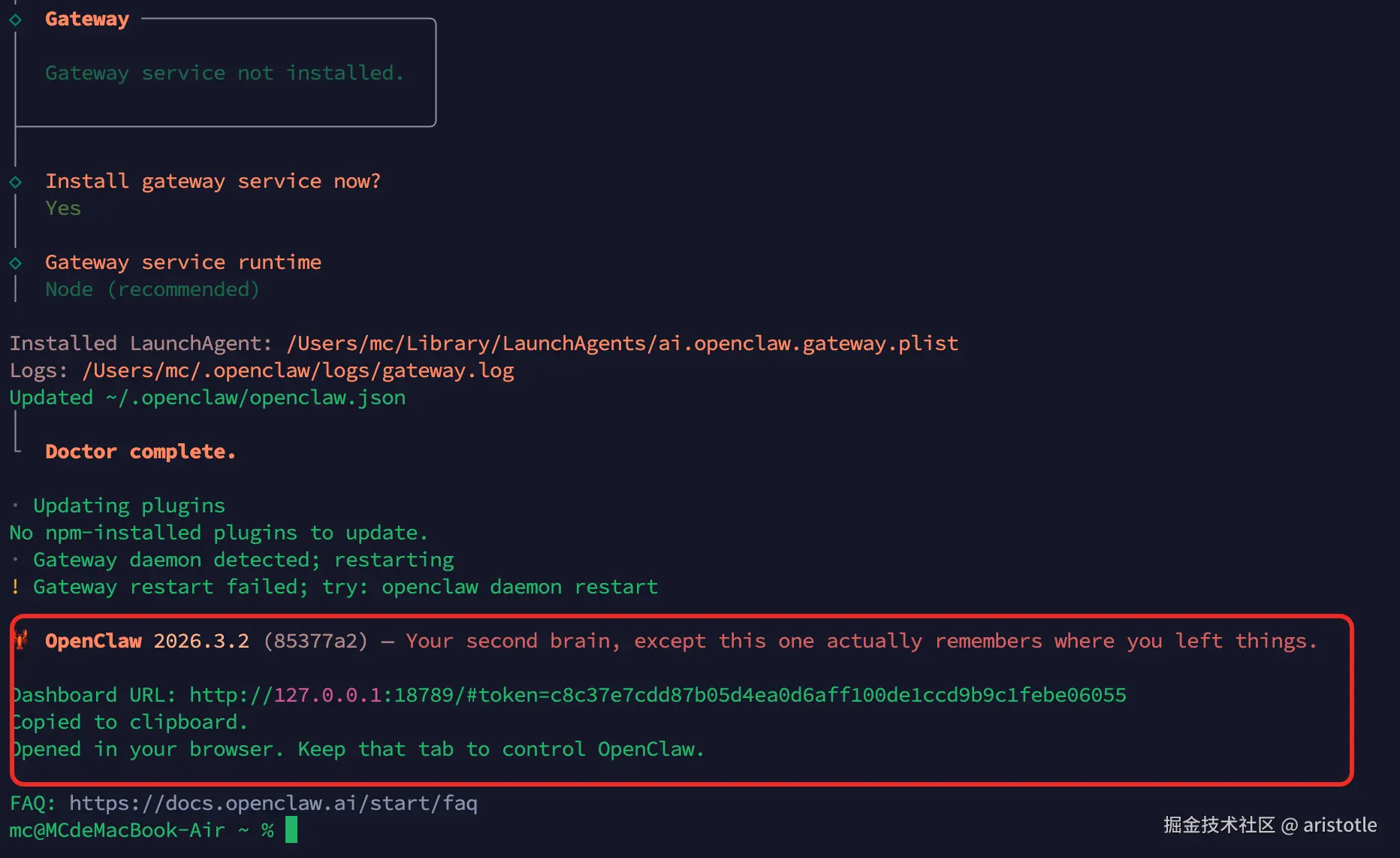Image resolution: width=1400 pixels, height=858 pixels.
Task: Select the "Node (recommended)" runtime option
Action: point(152,289)
